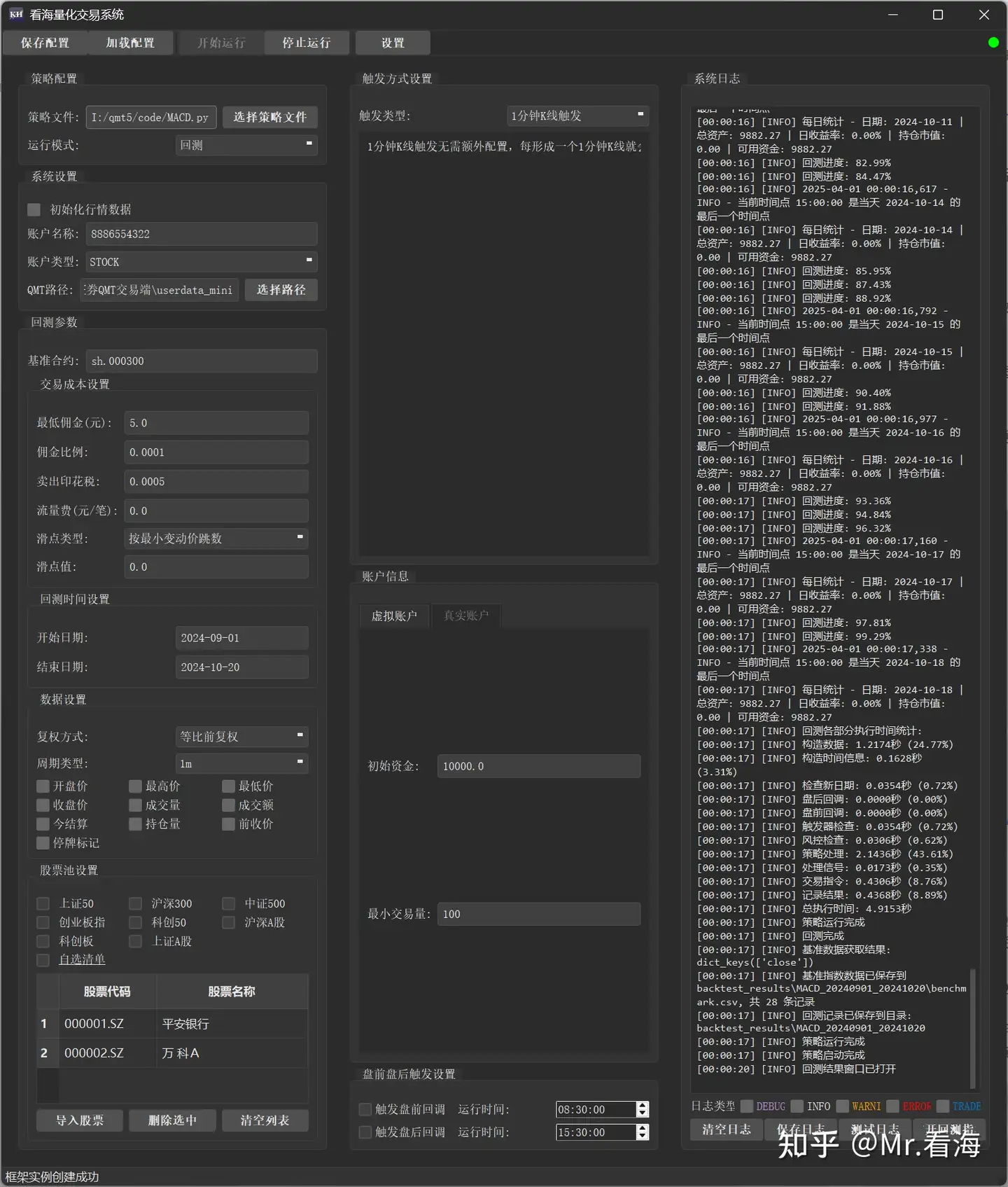Click 卖出印花税 input showing 0.0005
This screenshot has height=1187, width=1008.
tap(216, 481)
